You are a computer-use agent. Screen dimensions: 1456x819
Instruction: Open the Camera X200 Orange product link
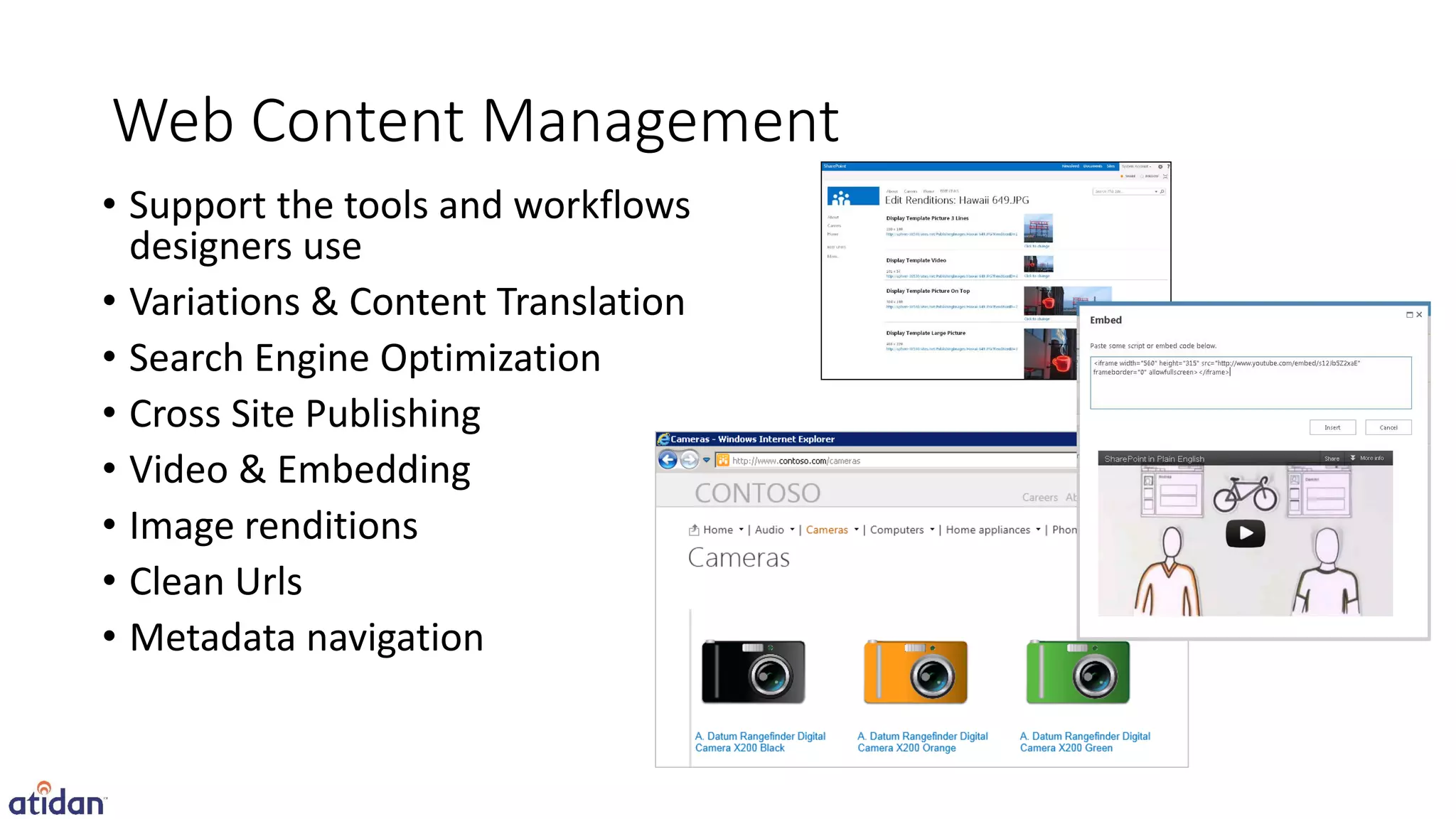[923, 742]
